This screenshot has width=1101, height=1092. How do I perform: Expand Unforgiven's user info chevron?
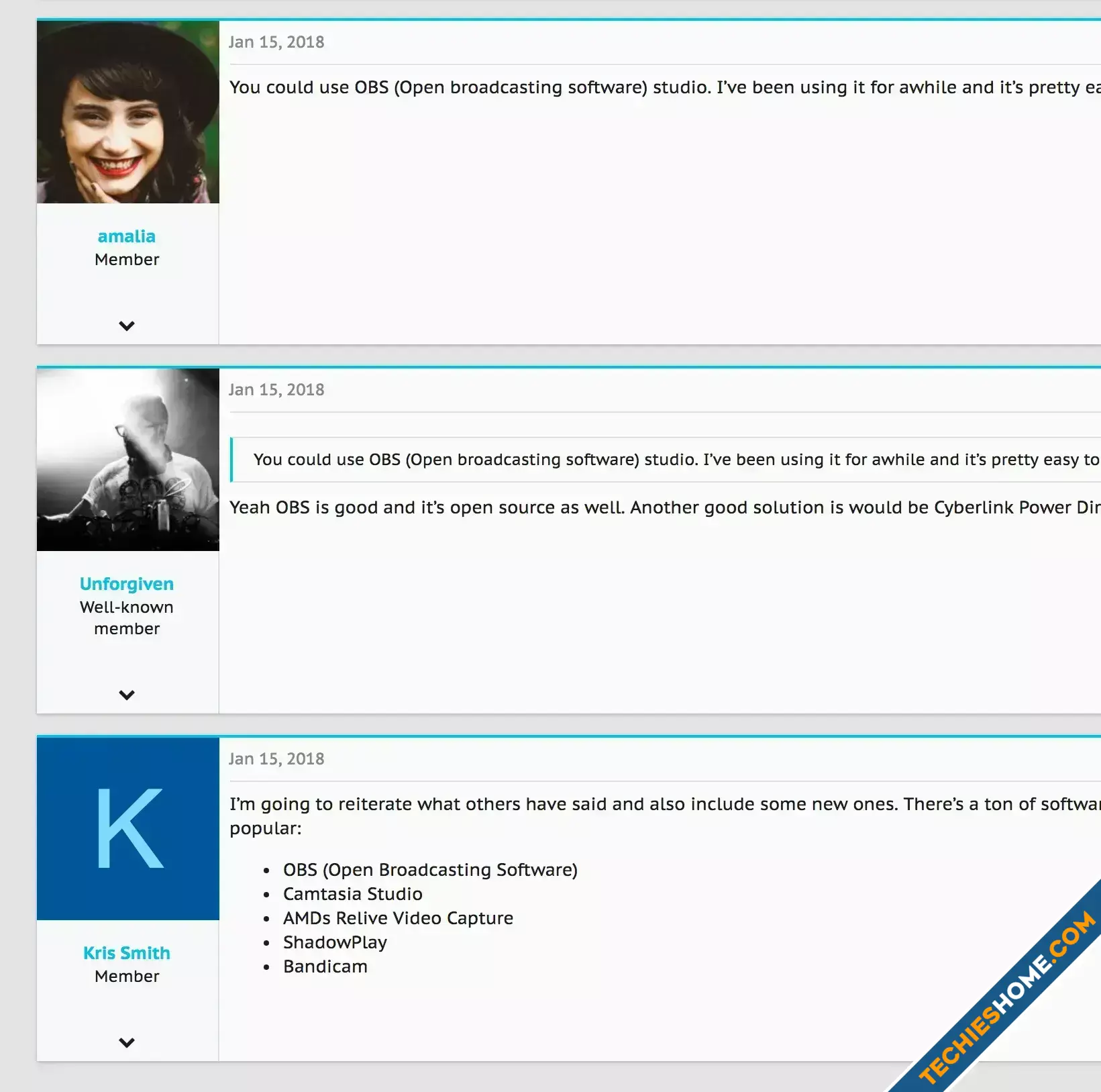pos(127,695)
